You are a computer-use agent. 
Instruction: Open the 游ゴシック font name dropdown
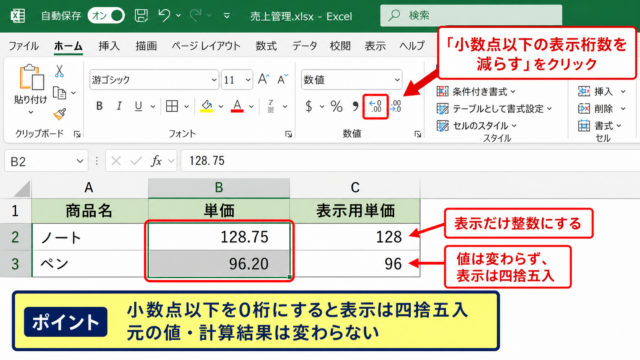point(214,80)
